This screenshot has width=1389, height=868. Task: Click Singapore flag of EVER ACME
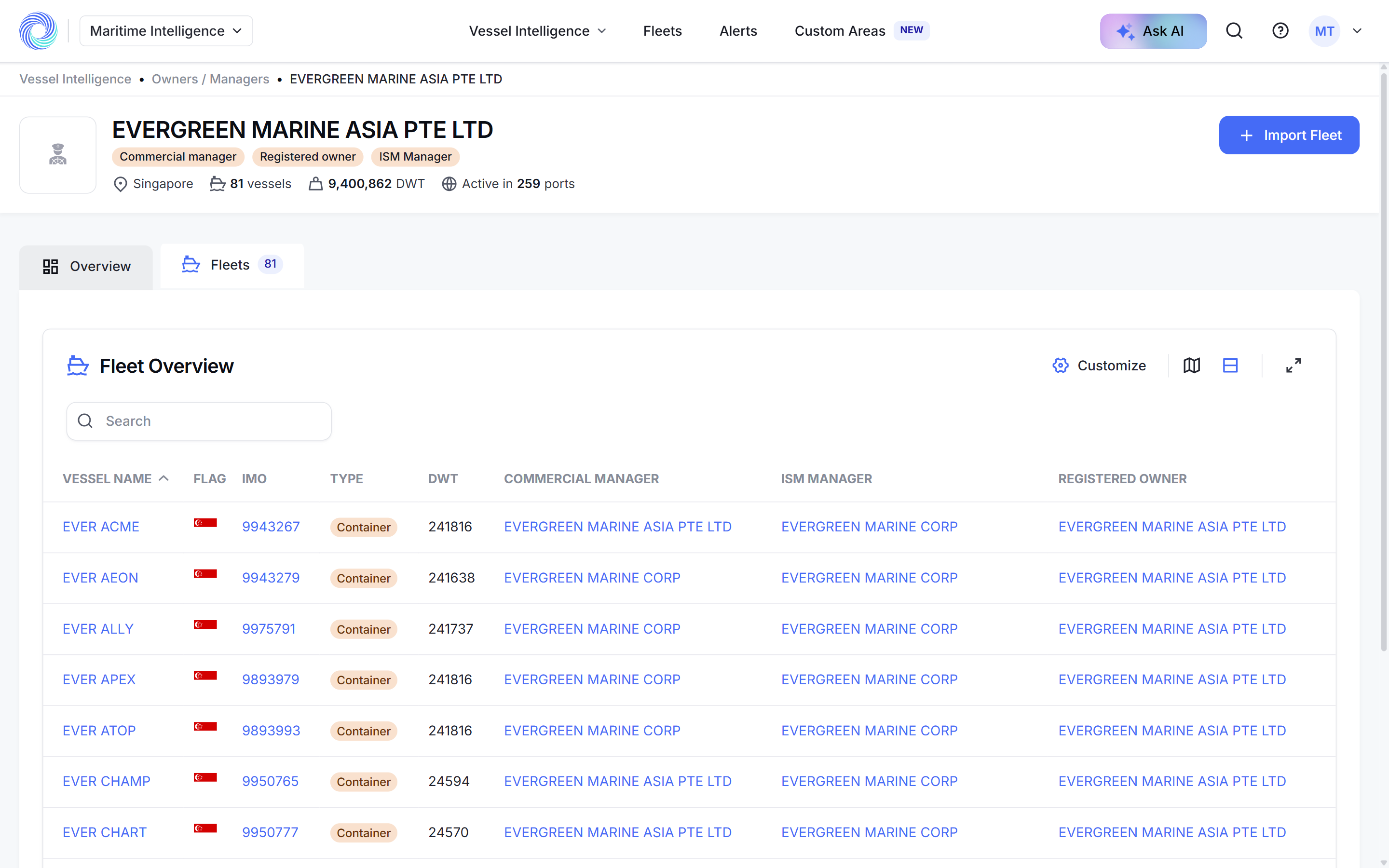(205, 522)
